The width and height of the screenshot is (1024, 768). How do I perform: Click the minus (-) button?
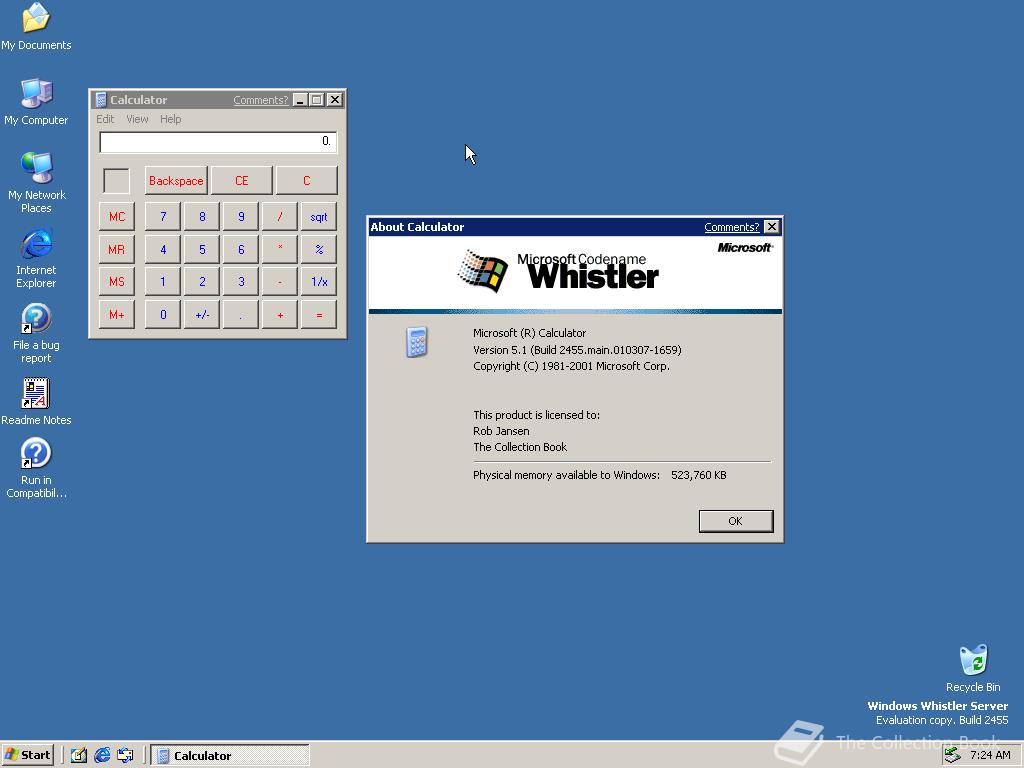[280, 281]
